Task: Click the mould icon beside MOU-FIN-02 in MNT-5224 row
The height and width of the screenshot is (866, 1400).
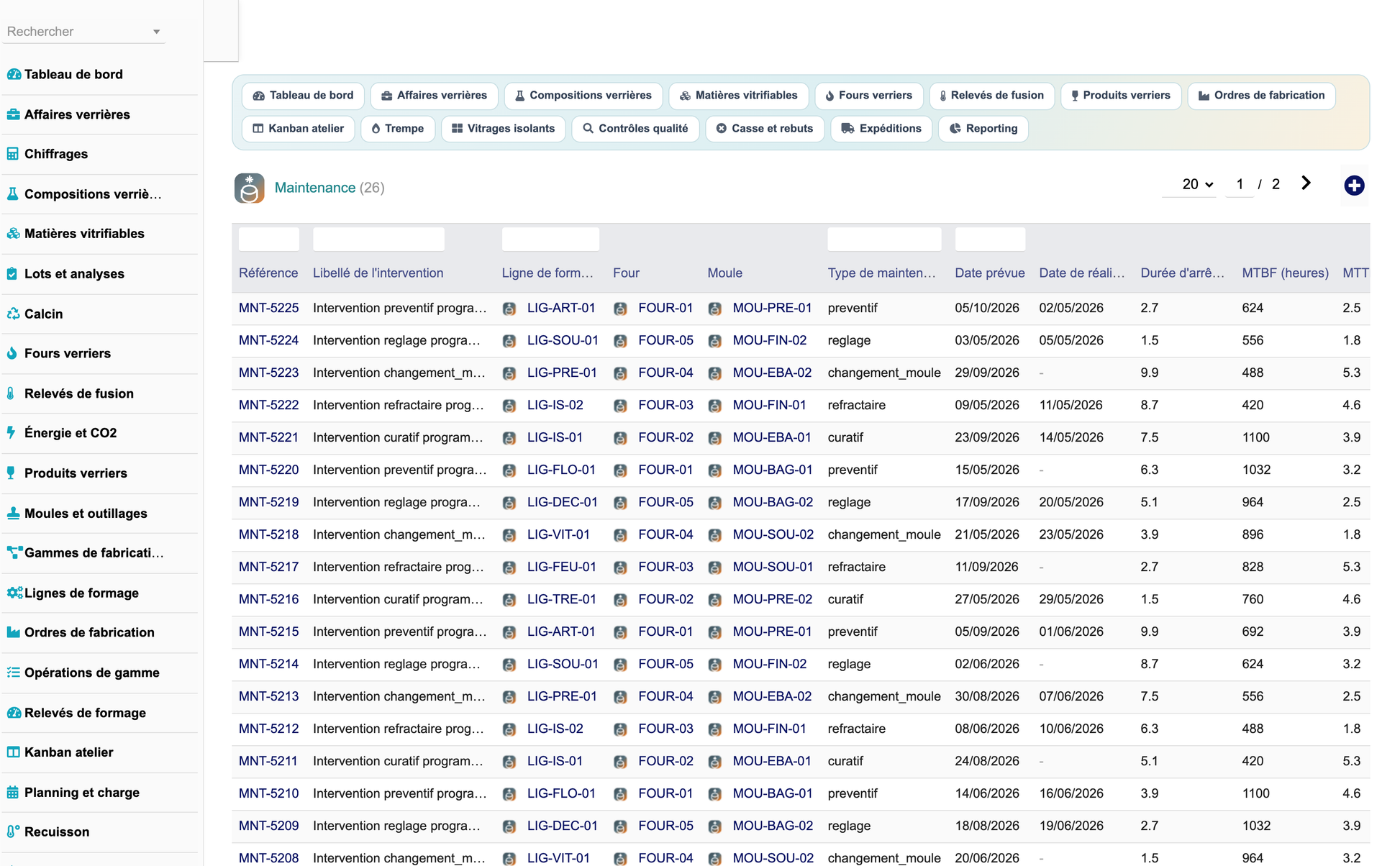Action: (x=714, y=341)
